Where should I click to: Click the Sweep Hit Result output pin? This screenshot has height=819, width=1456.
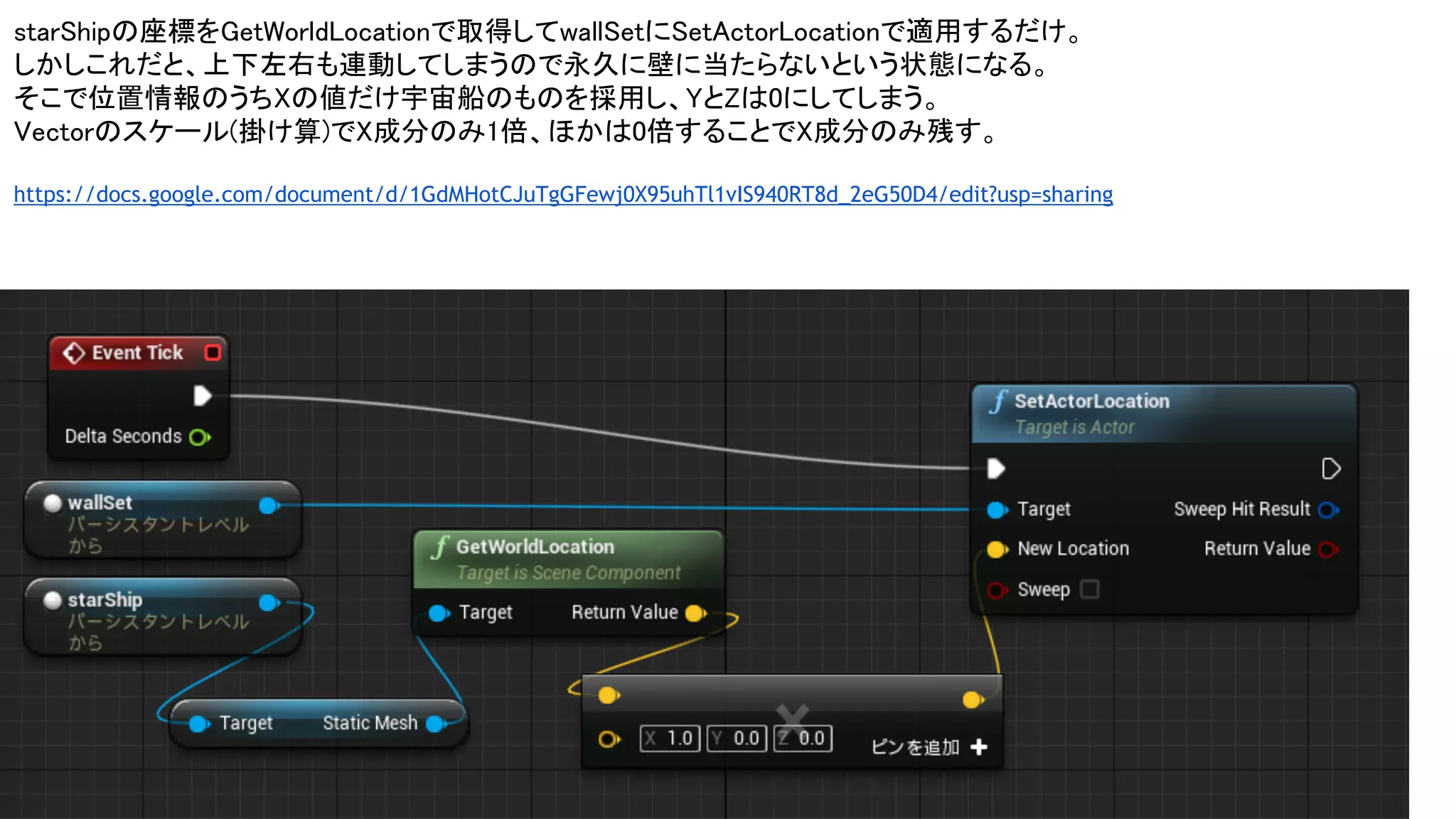[x=1328, y=510]
